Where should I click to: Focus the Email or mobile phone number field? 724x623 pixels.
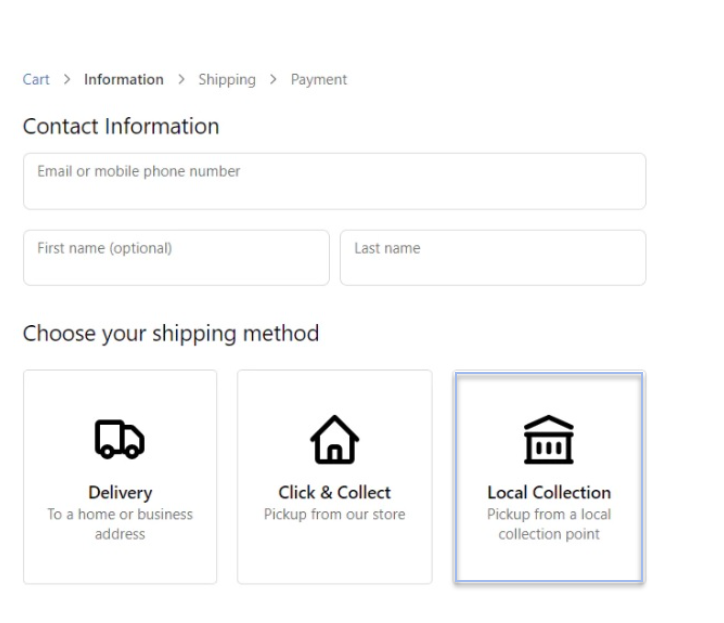coord(334,181)
